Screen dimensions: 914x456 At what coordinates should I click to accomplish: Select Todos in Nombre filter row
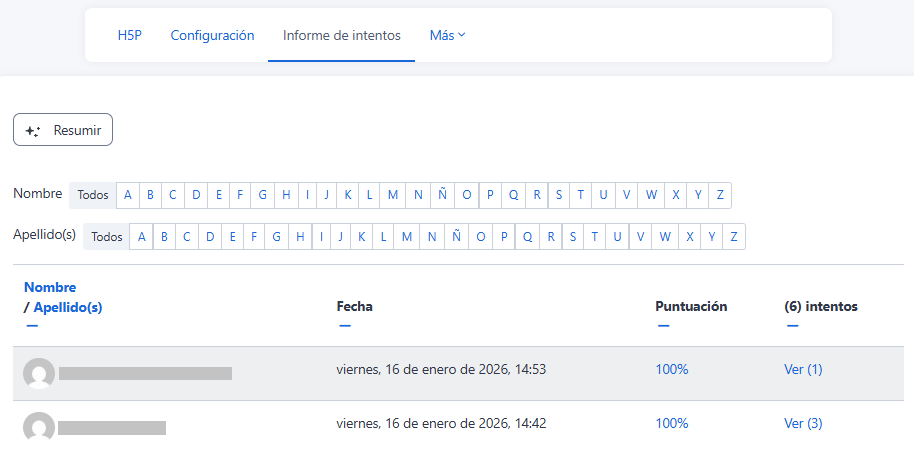[93, 195]
